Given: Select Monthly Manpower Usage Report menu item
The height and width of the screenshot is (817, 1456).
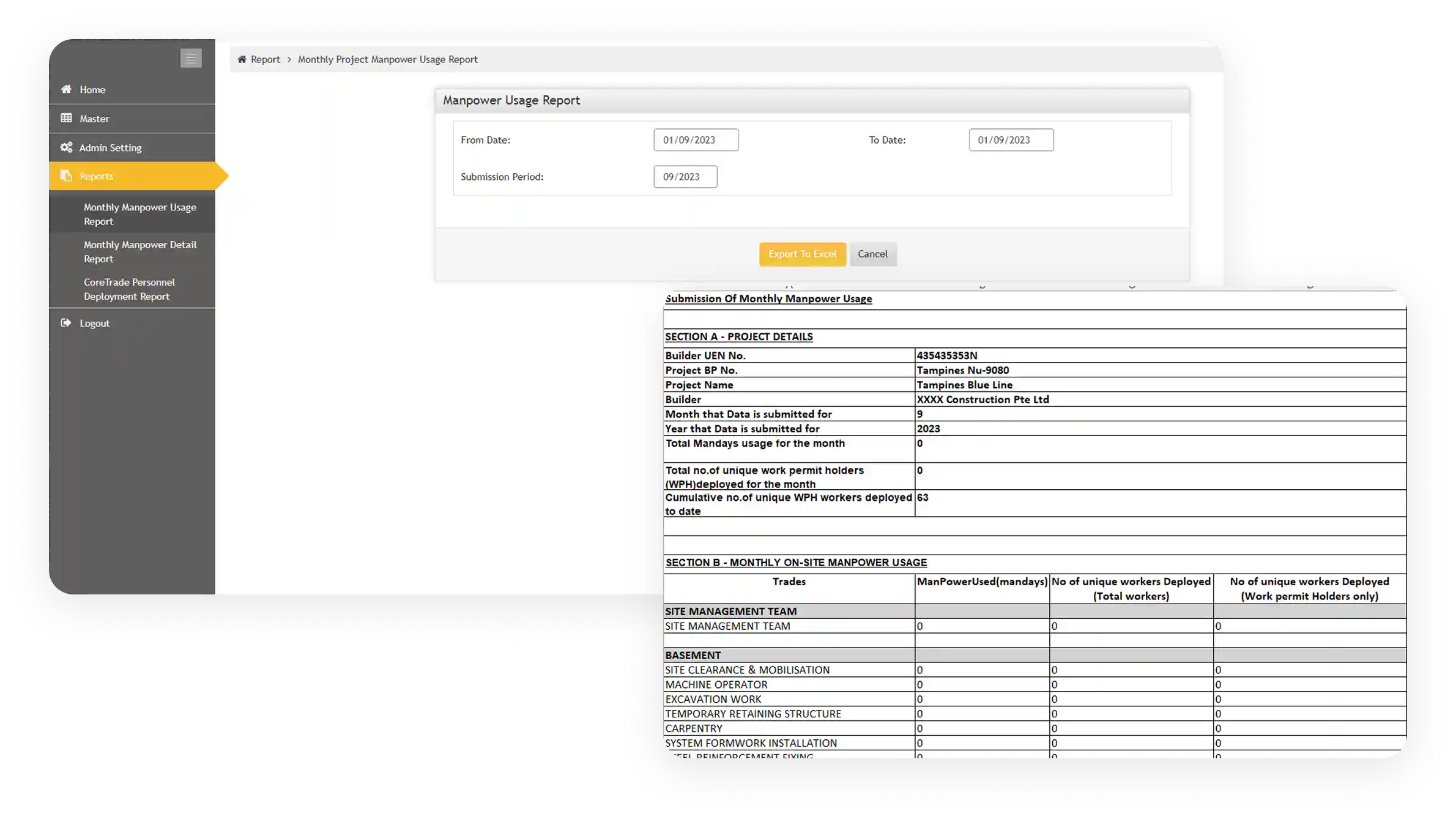Looking at the screenshot, I should click(140, 214).
